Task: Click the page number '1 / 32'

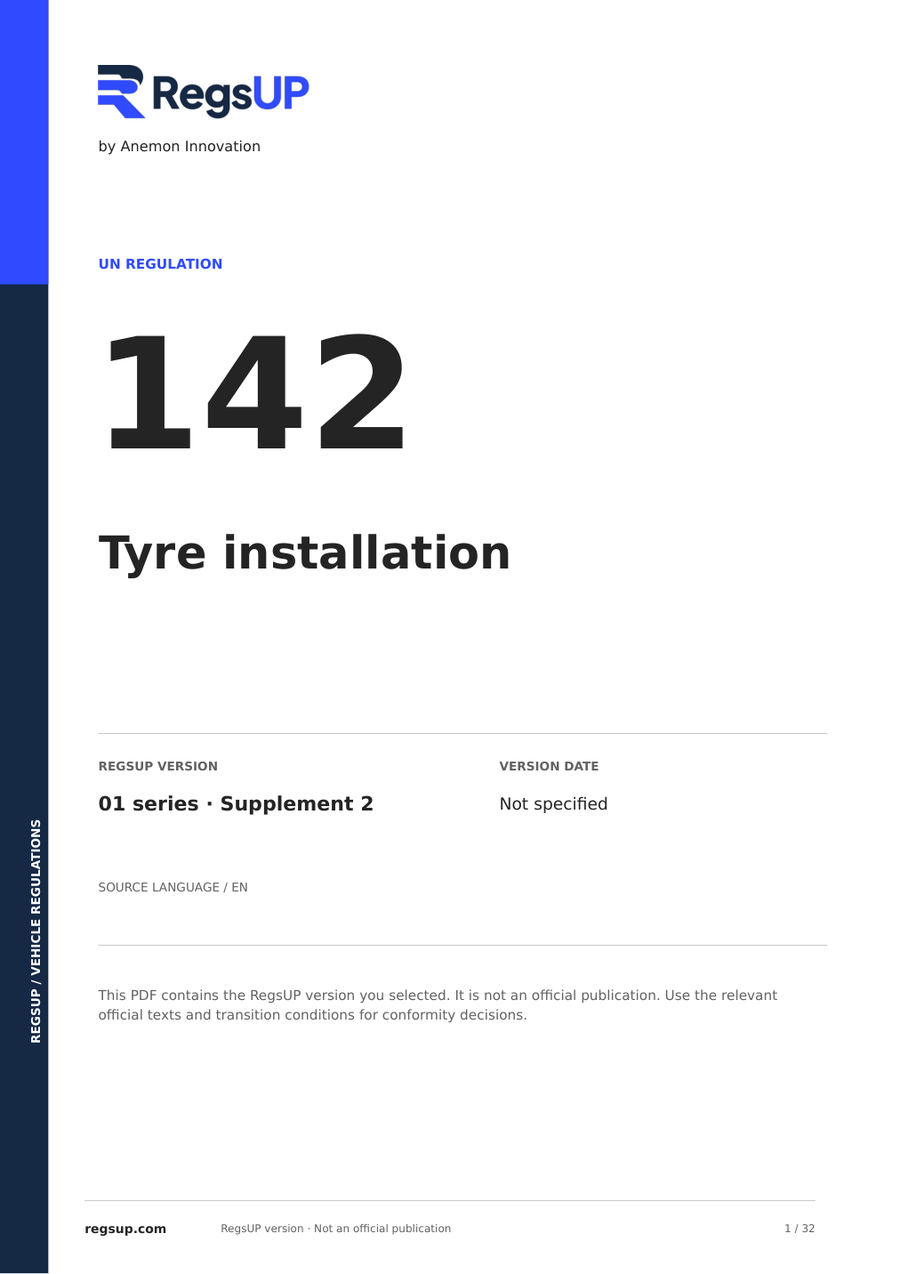Action: click(799, 1228)
